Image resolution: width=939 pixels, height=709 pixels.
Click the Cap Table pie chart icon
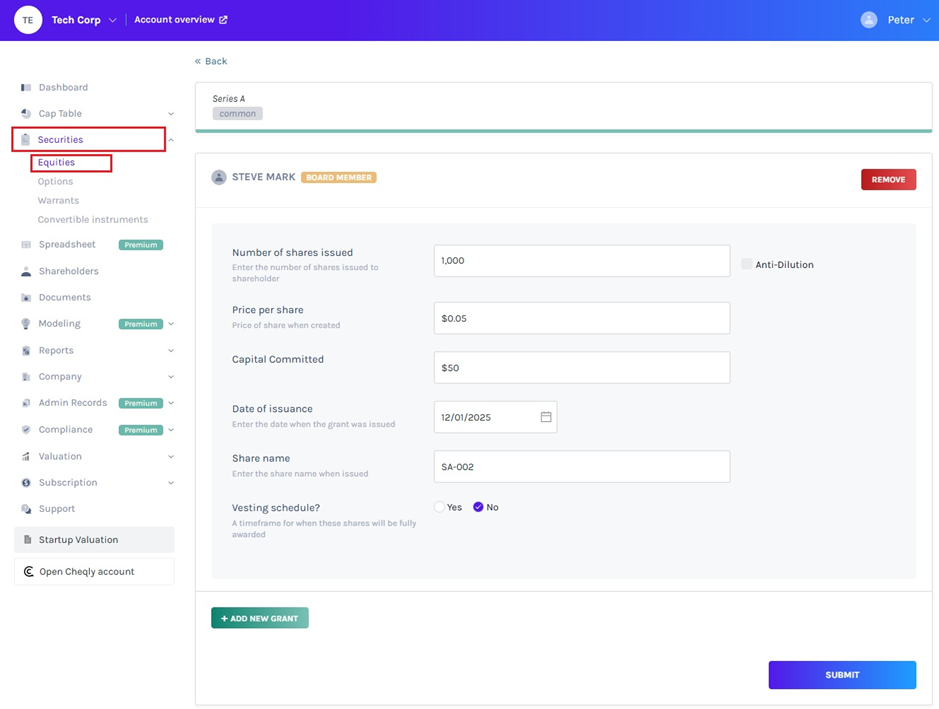[26, 114]
